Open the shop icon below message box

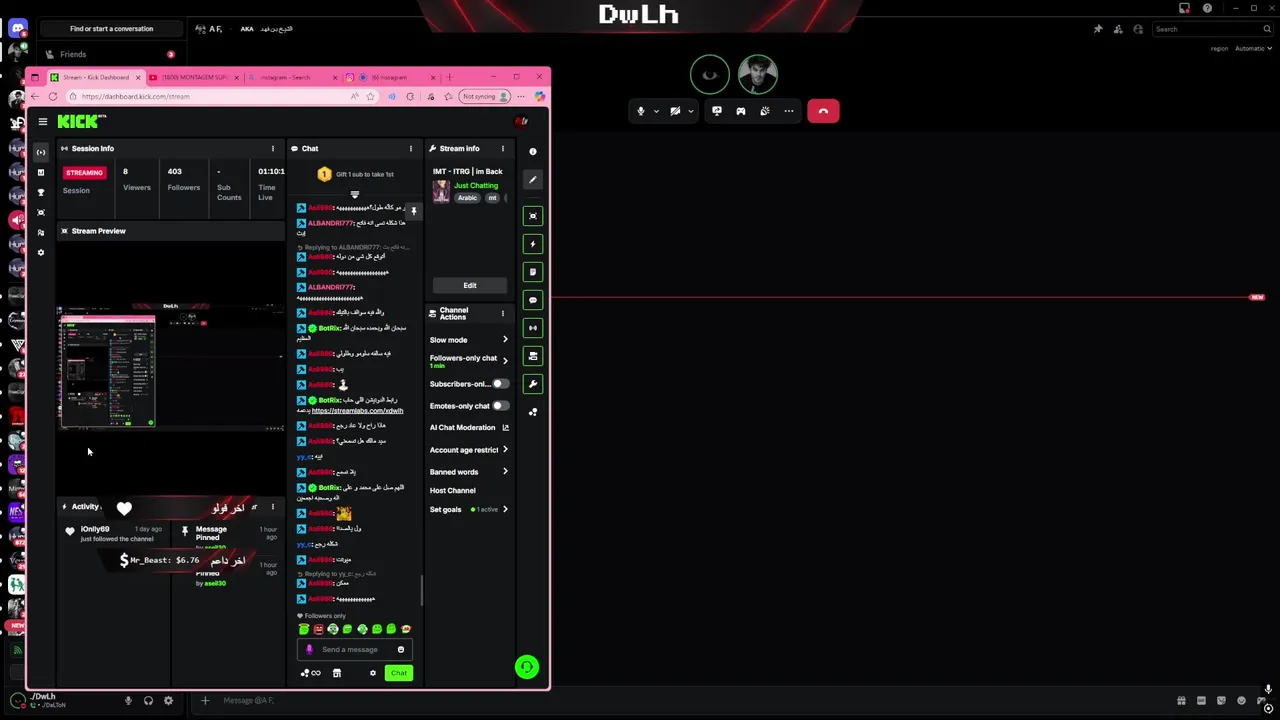coord(337,673)
